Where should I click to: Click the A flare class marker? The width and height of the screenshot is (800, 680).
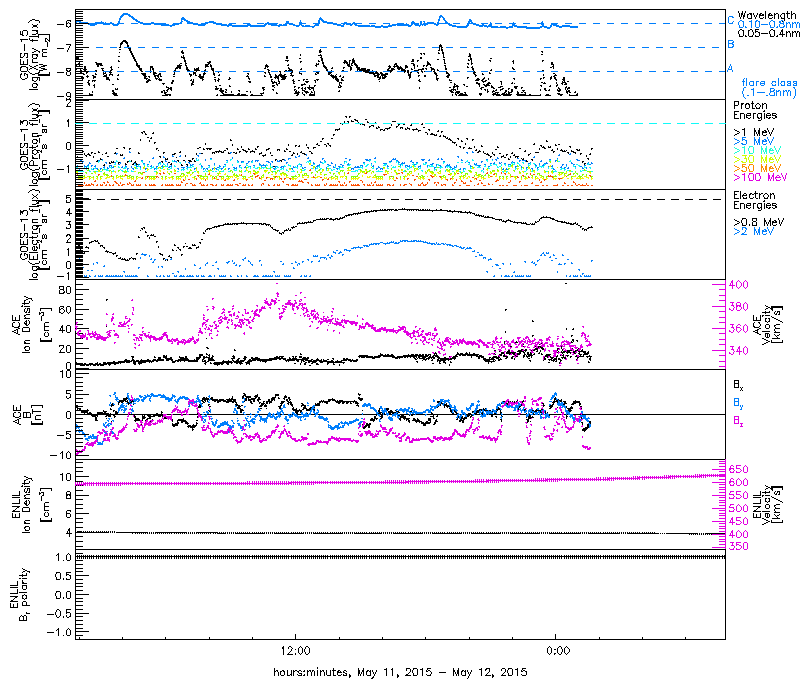click(730, 68)
